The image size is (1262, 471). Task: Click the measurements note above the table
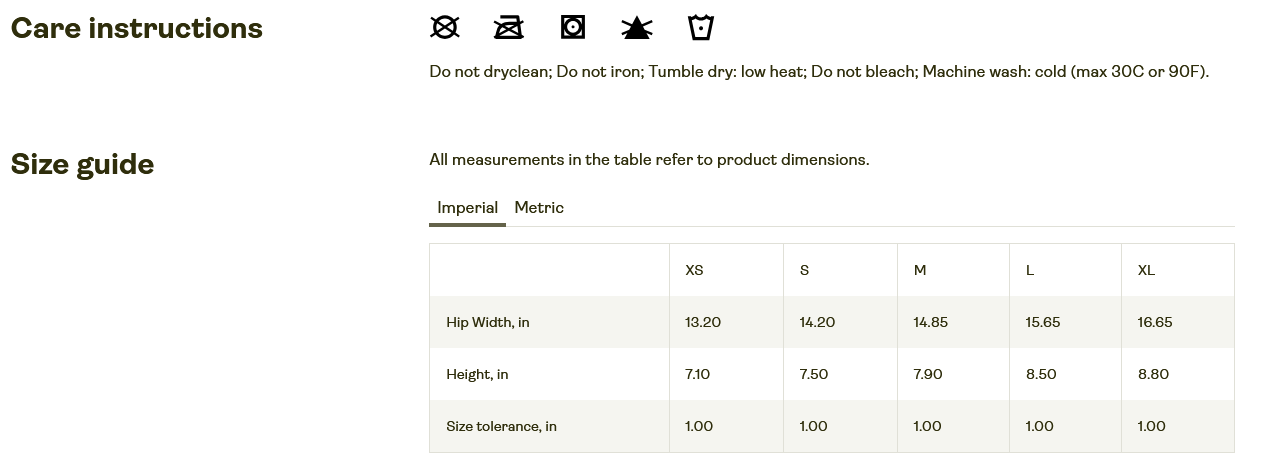tap(649, 160)
